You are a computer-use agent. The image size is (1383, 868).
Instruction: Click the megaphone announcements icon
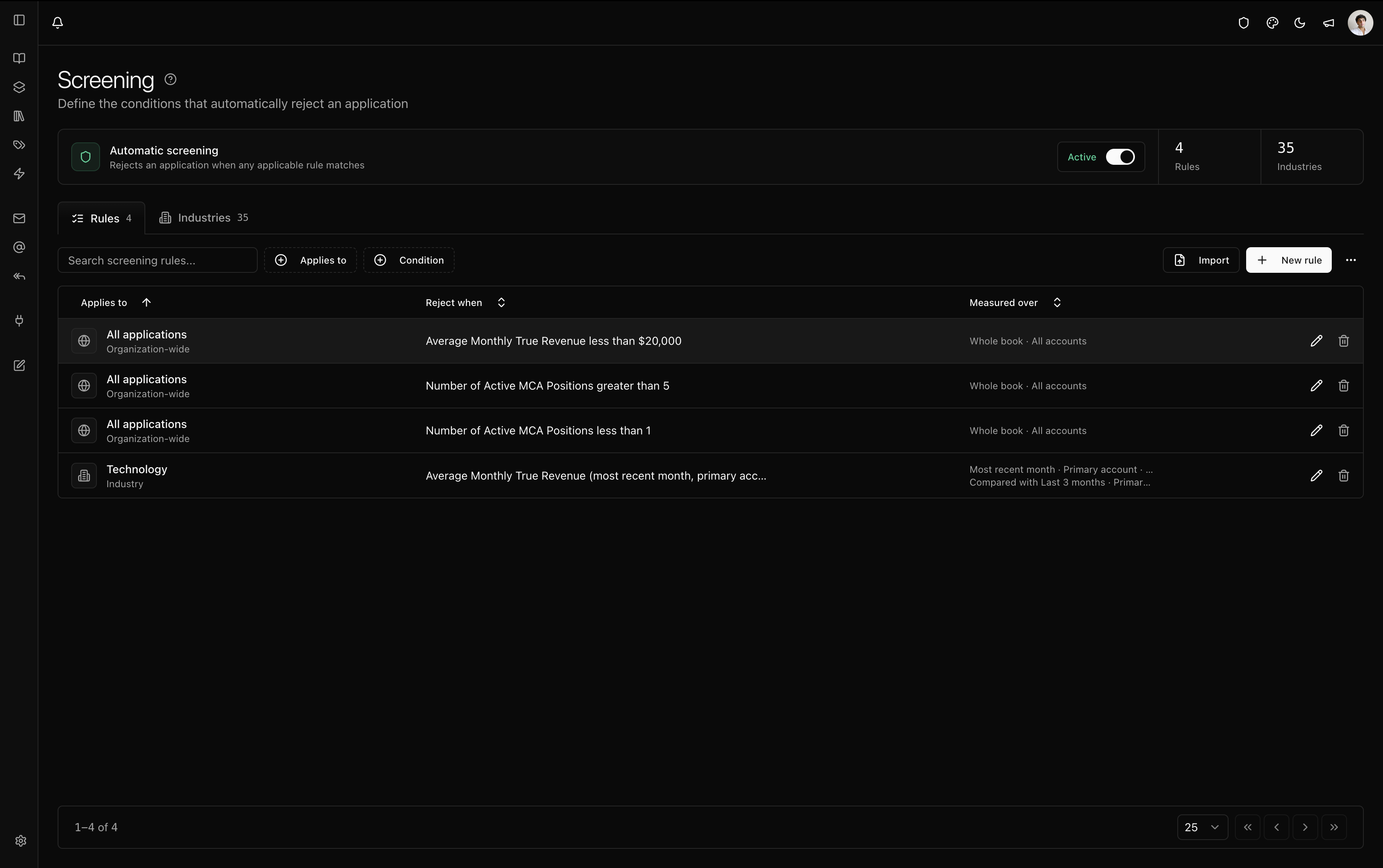(1329, 23)
